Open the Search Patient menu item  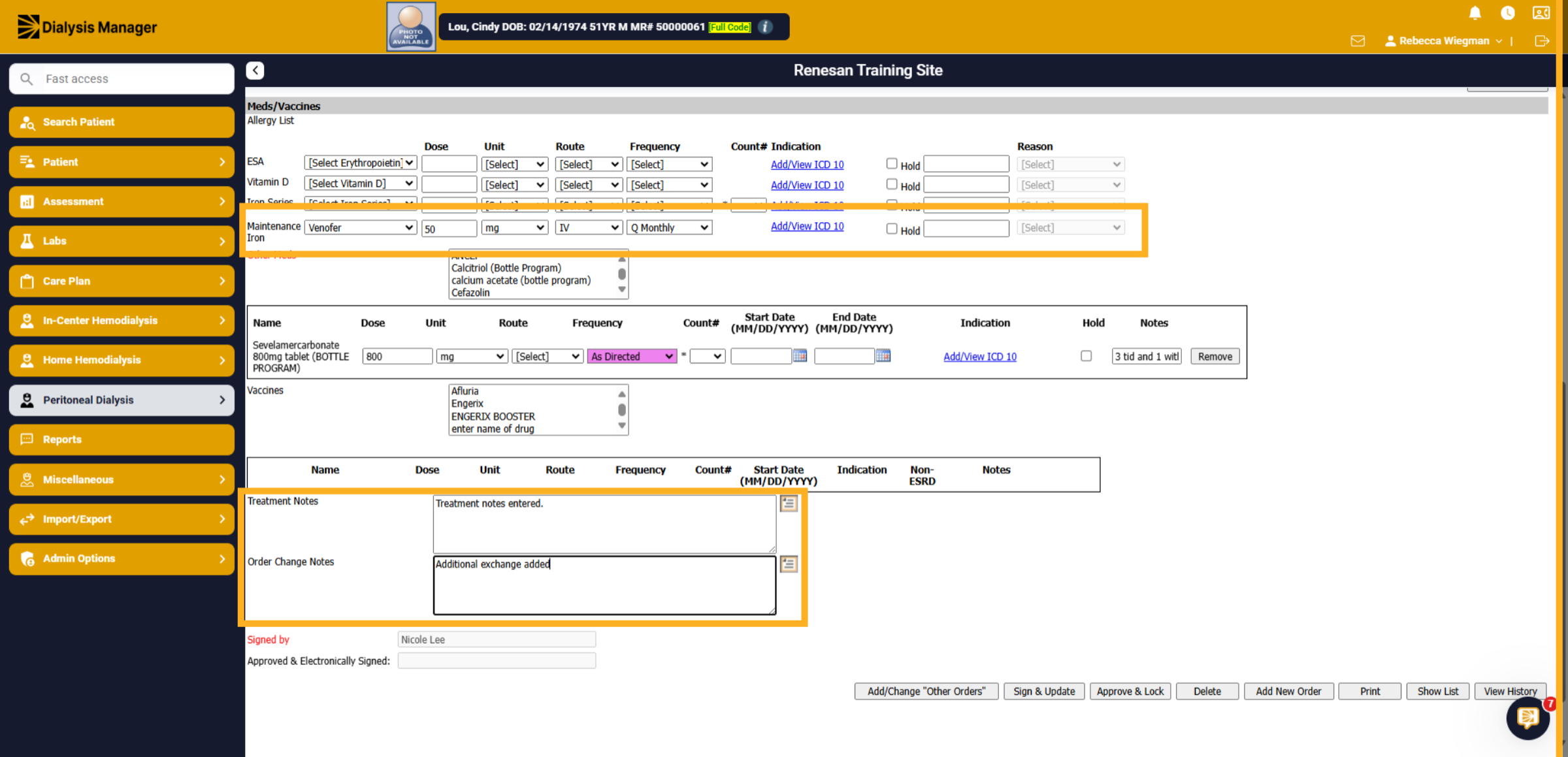(122, 122)
